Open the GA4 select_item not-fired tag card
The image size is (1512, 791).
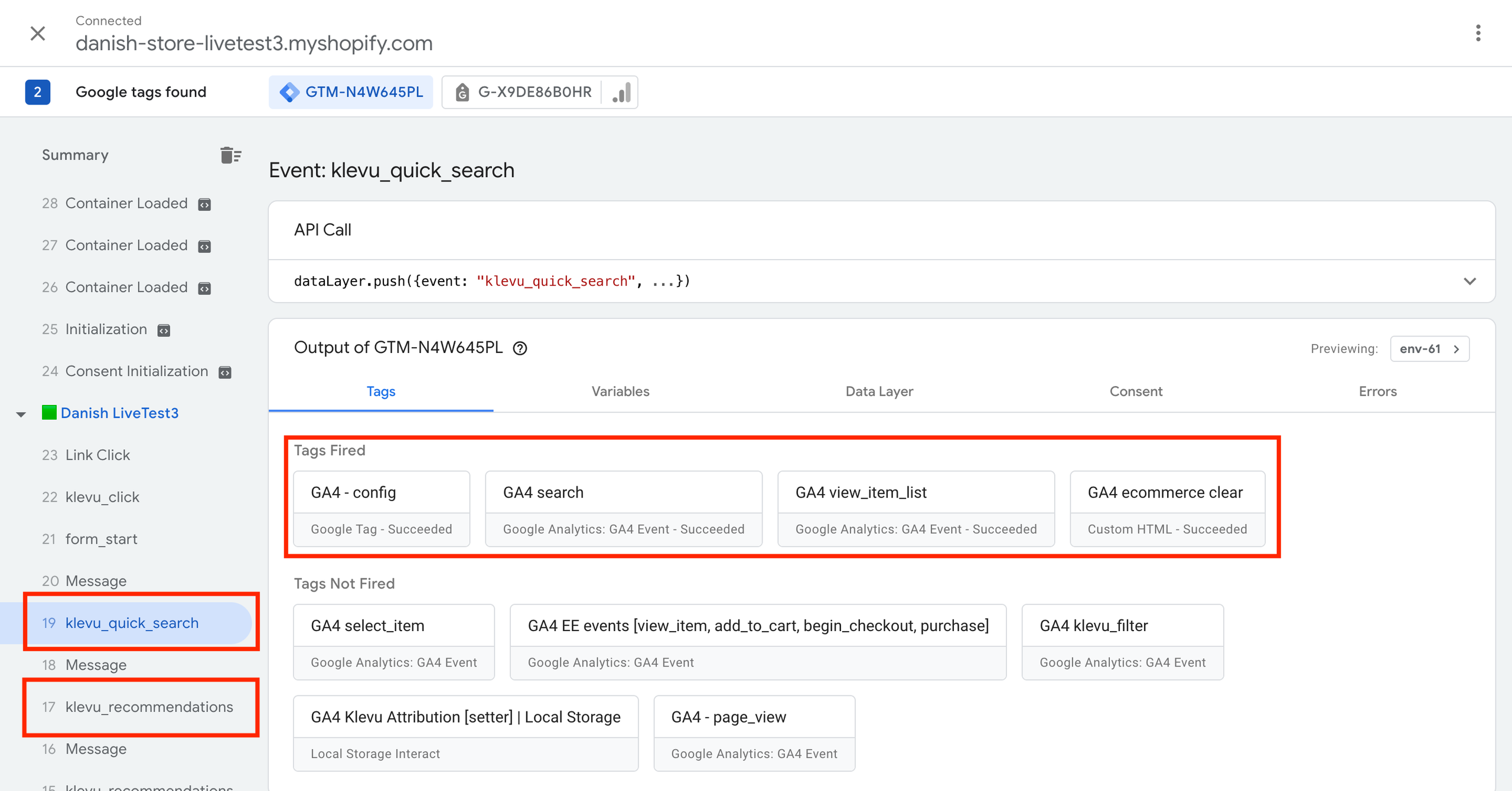pos(394,642)
